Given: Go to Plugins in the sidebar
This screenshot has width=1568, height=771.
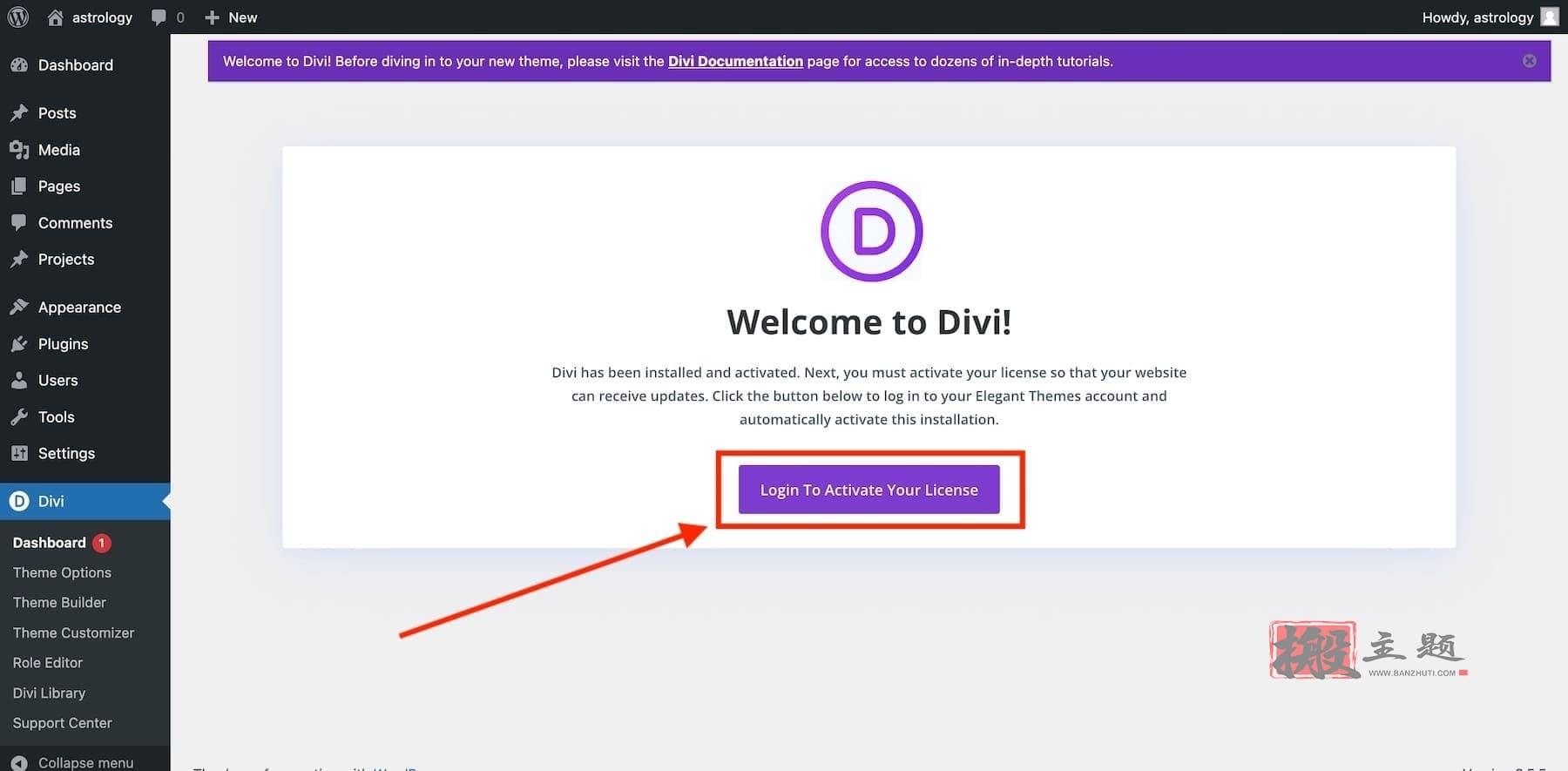Looking at the screenshot, I should 64,343.
